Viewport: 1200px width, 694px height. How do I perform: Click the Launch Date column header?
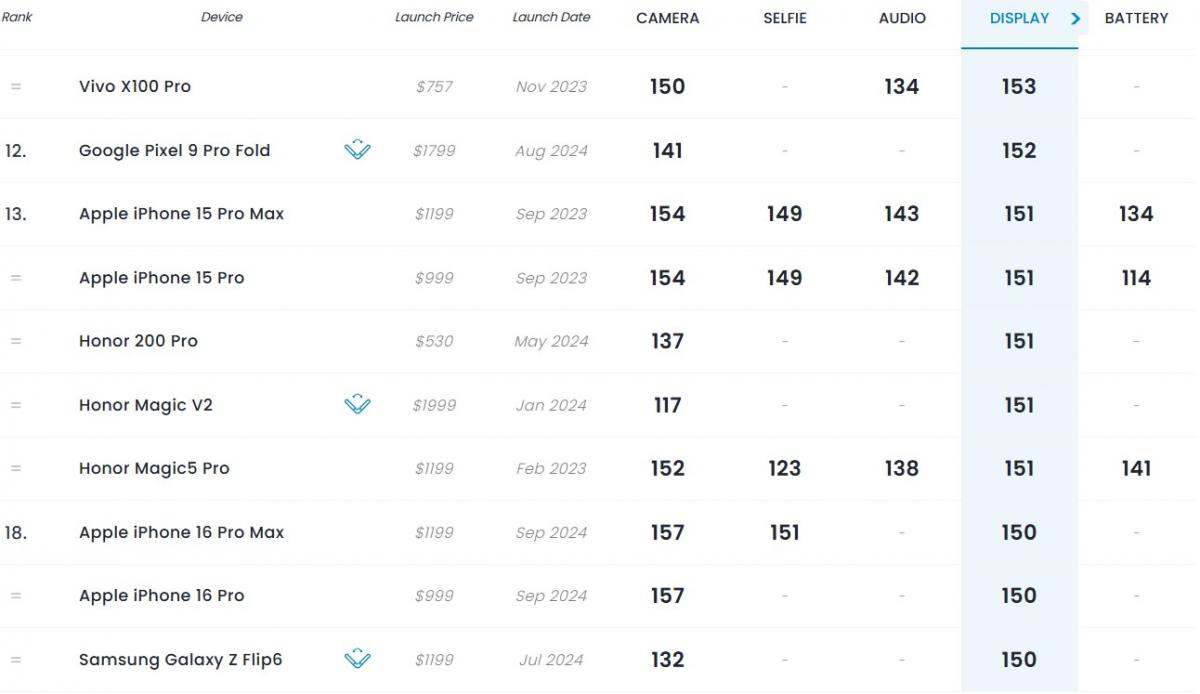point(551,17)
